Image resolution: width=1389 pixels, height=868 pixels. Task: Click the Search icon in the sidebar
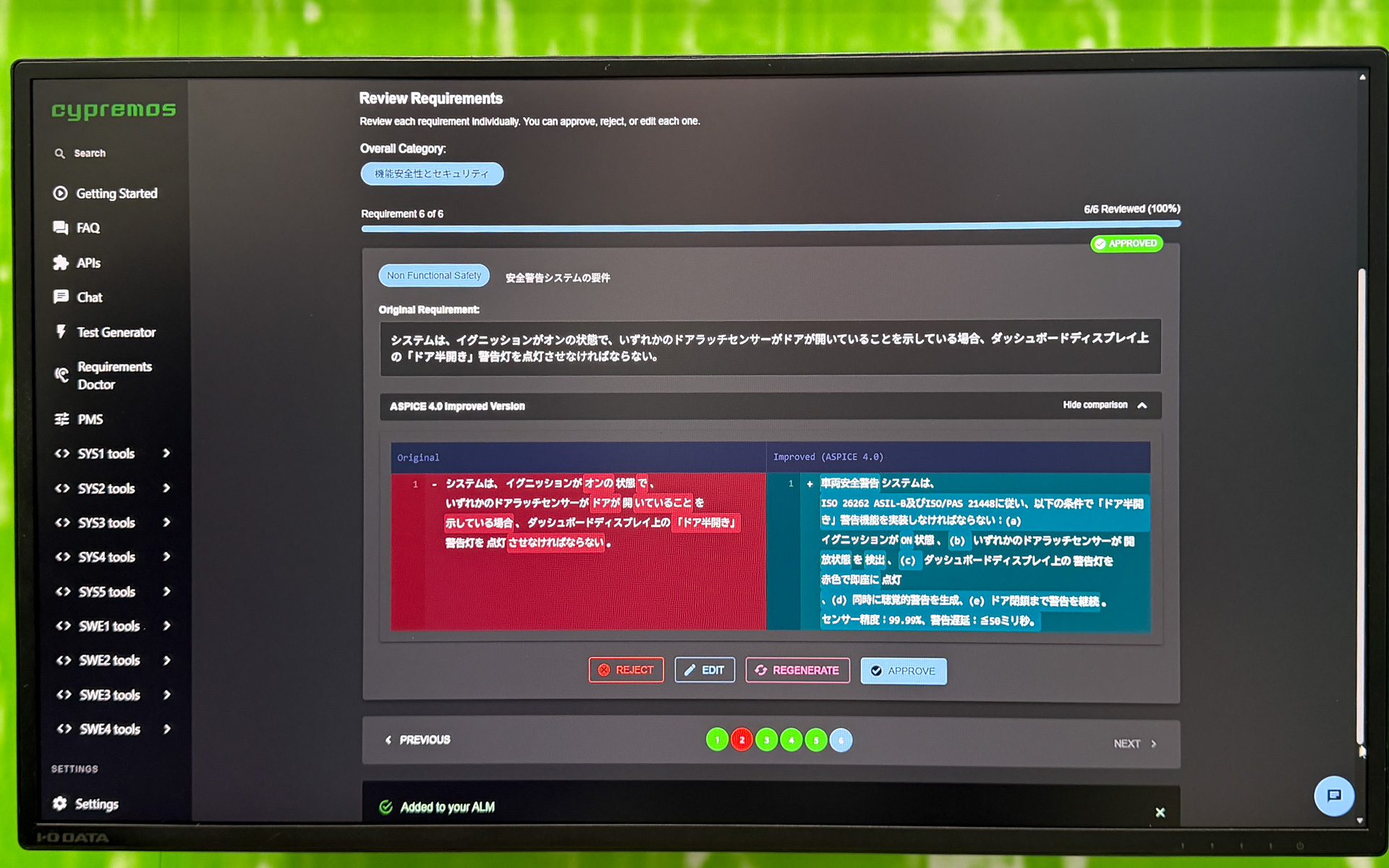pyautogui.click(x=60, y=153)
